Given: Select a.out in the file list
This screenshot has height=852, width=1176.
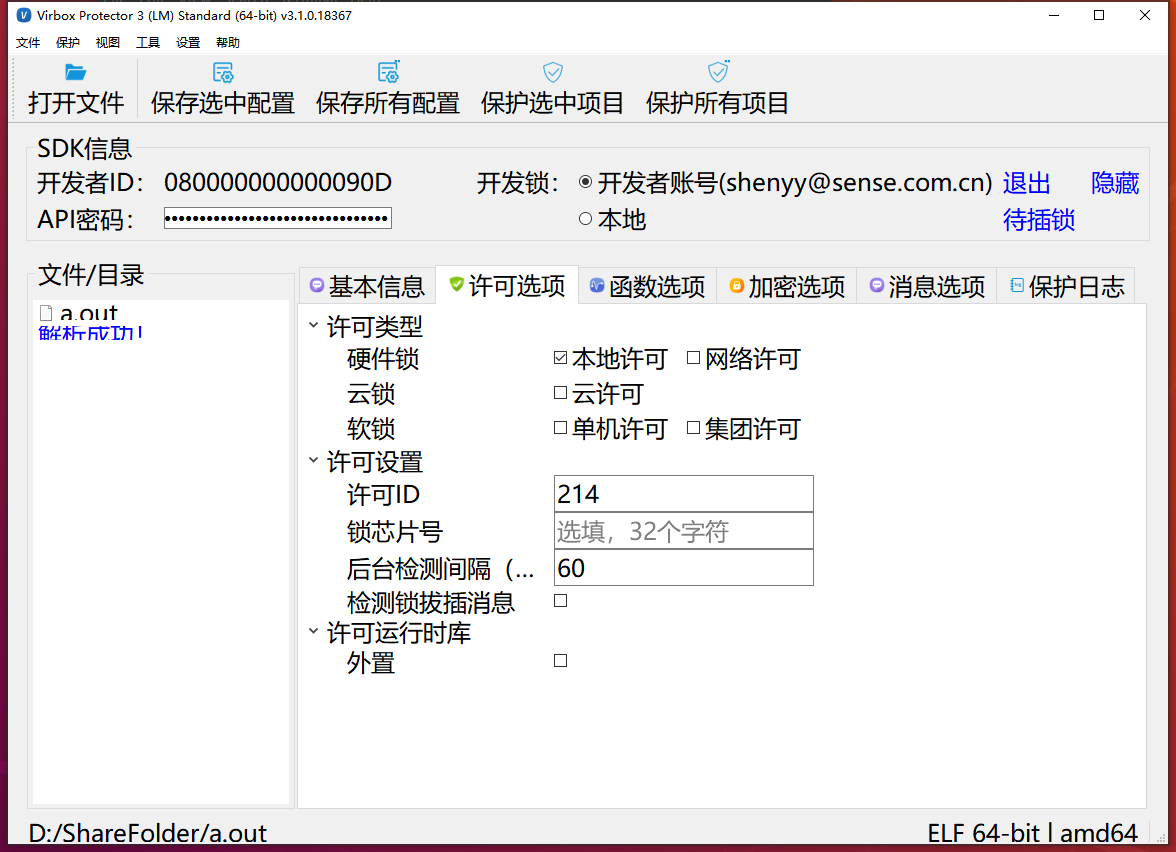Looking at the screenshot, I should [88, 314].
